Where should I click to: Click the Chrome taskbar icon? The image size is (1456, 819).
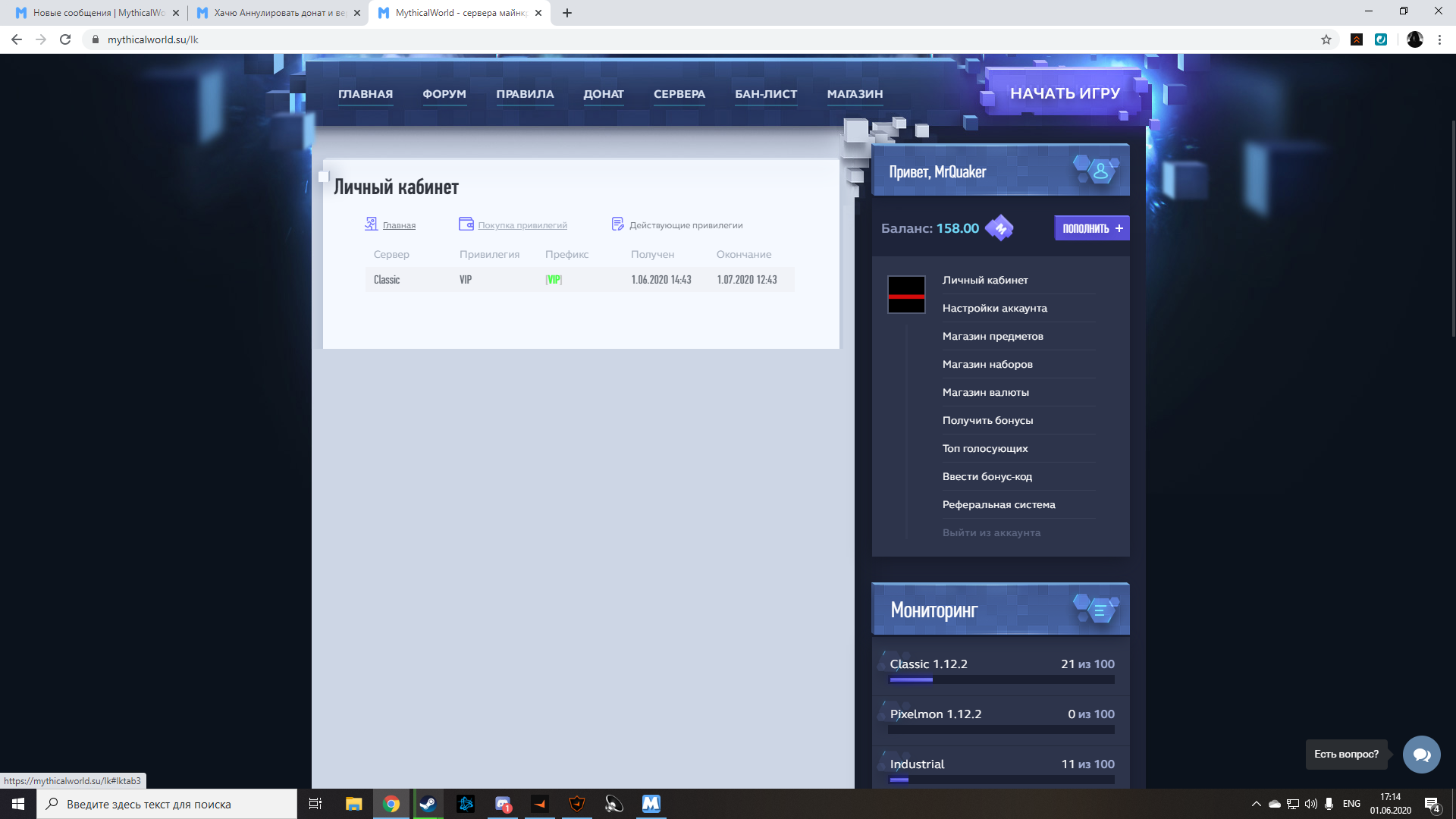click(391, 804)
